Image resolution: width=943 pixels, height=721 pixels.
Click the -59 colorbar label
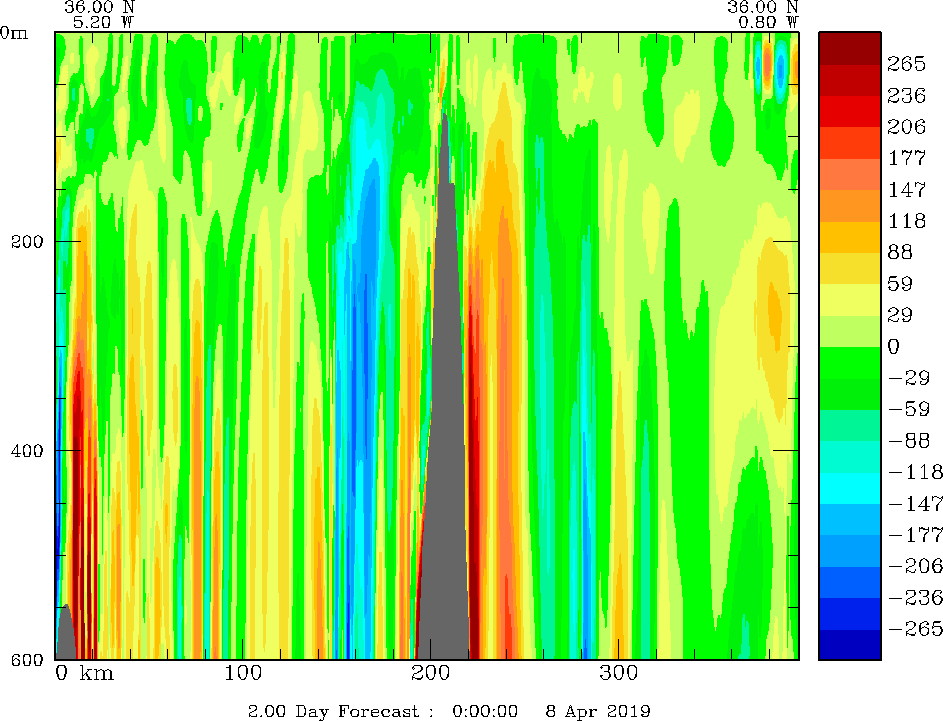click(x=909, y=409)
